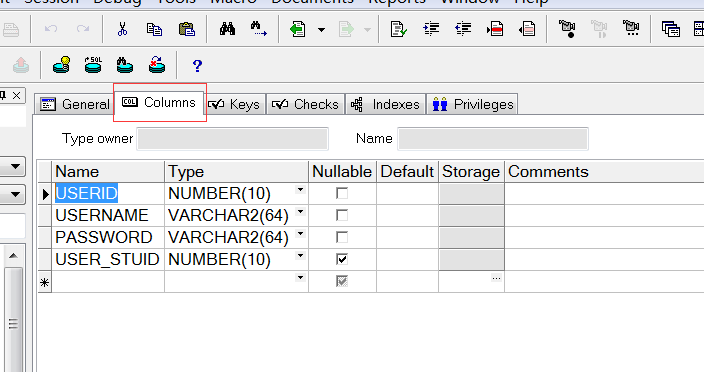Viewport: 704px width, 372px height.
Task: Click the Record Macro camera icon
Action: (x=567, y=29)
